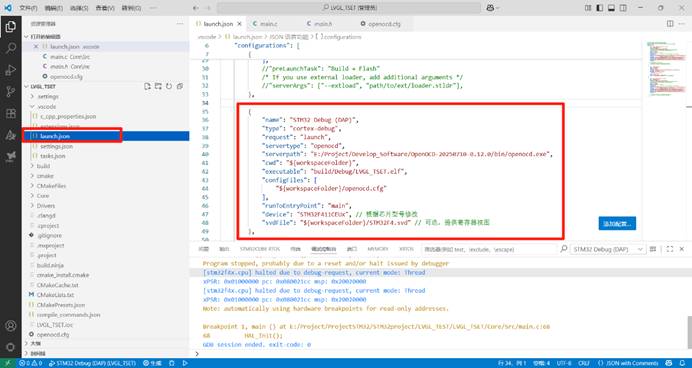Screen dimensions: 692x368
Task: Click the debug console filter input field
Action: pos(489,249)
